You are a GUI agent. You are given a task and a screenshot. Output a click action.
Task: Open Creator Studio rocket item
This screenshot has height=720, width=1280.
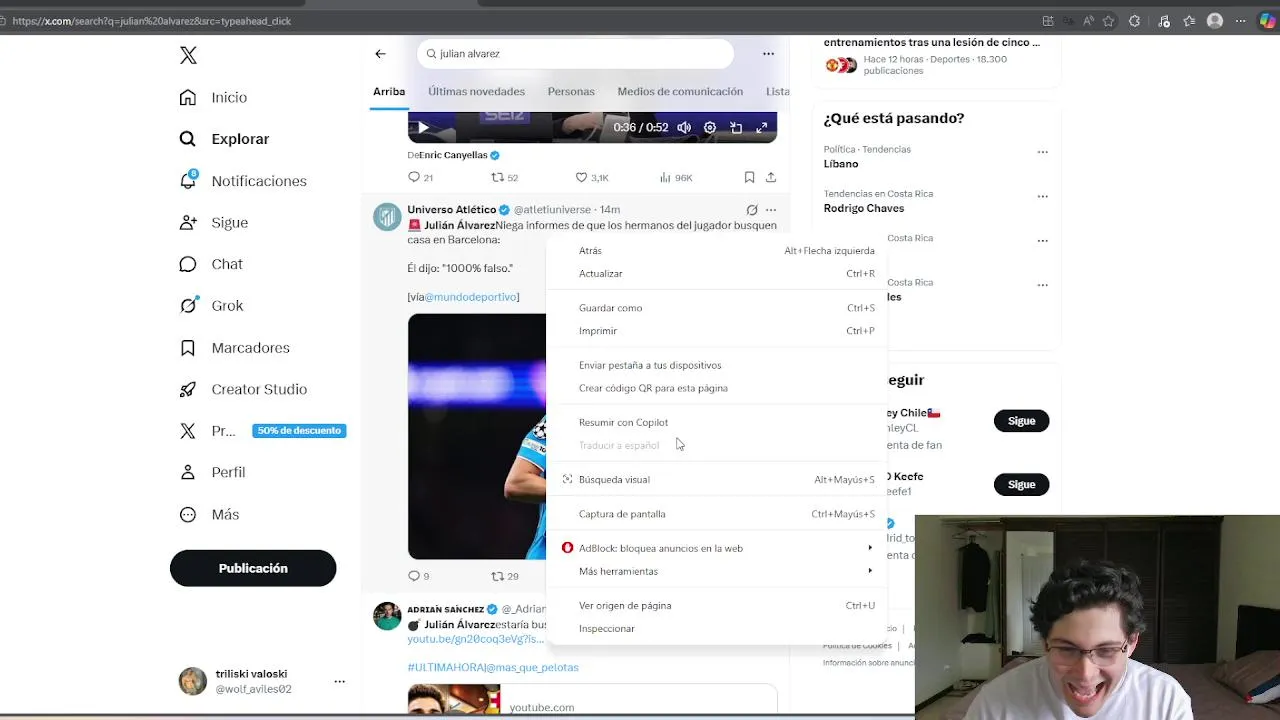coord(243,389)
